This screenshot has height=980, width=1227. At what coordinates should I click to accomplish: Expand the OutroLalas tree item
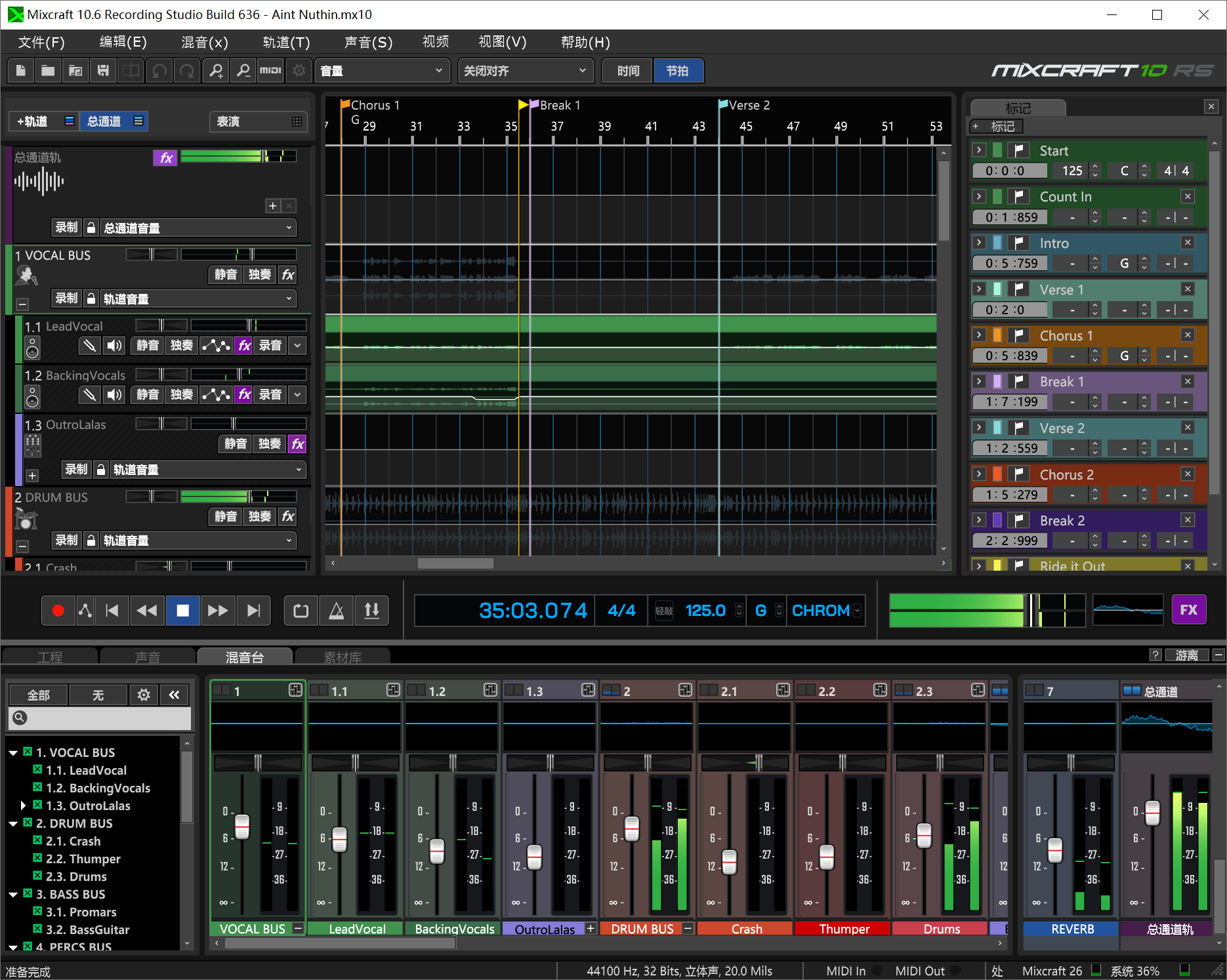tap(24, 806)
